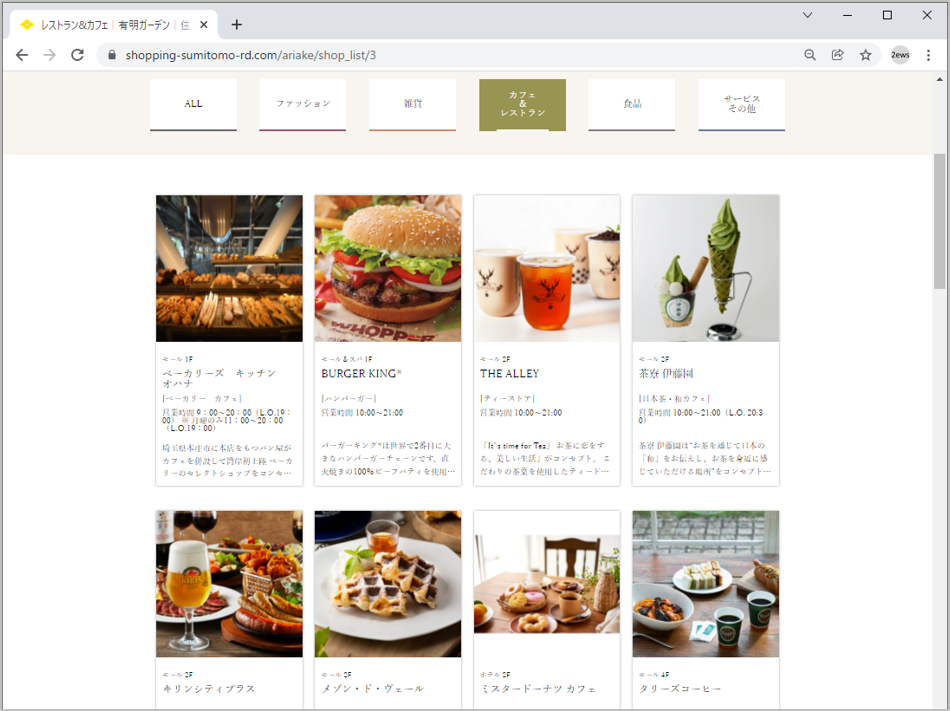Reload the current page
Viewport: 950px width, 711px height.
click(78, 55)
